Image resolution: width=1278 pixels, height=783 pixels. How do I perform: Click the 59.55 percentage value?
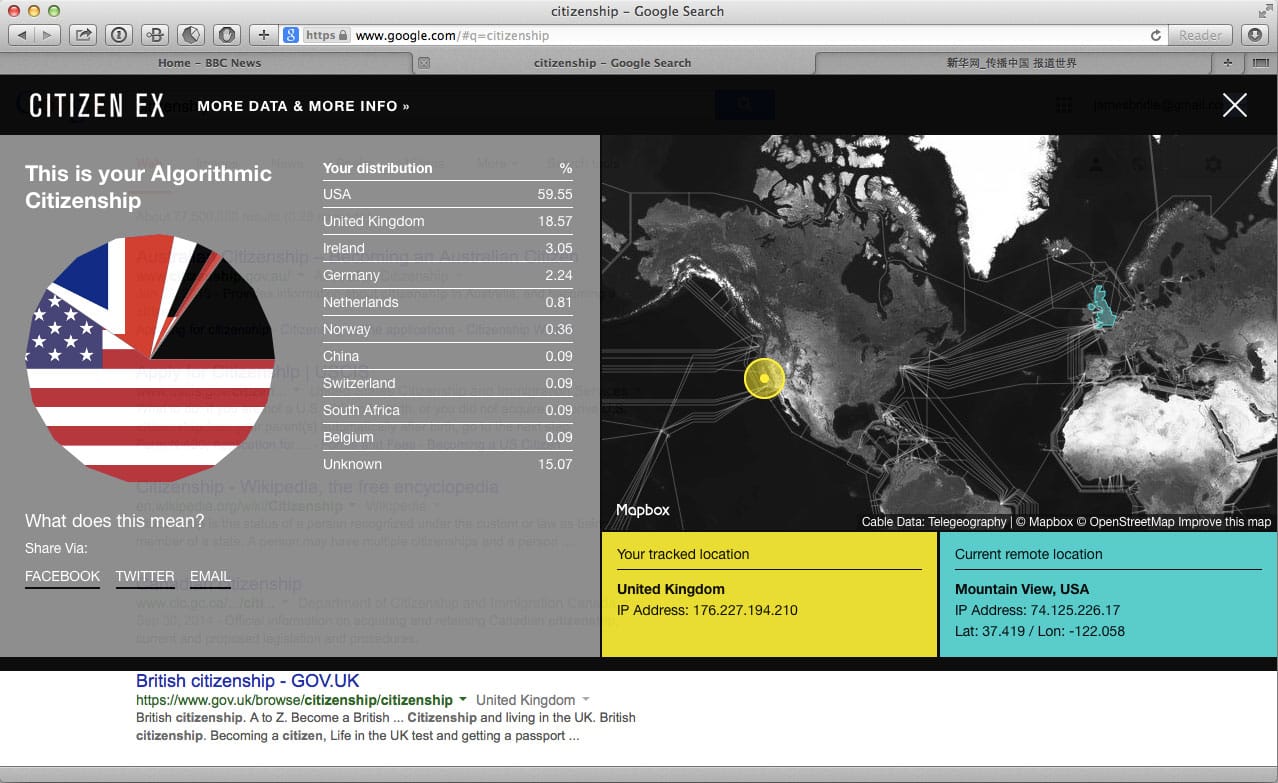[555, 194]
